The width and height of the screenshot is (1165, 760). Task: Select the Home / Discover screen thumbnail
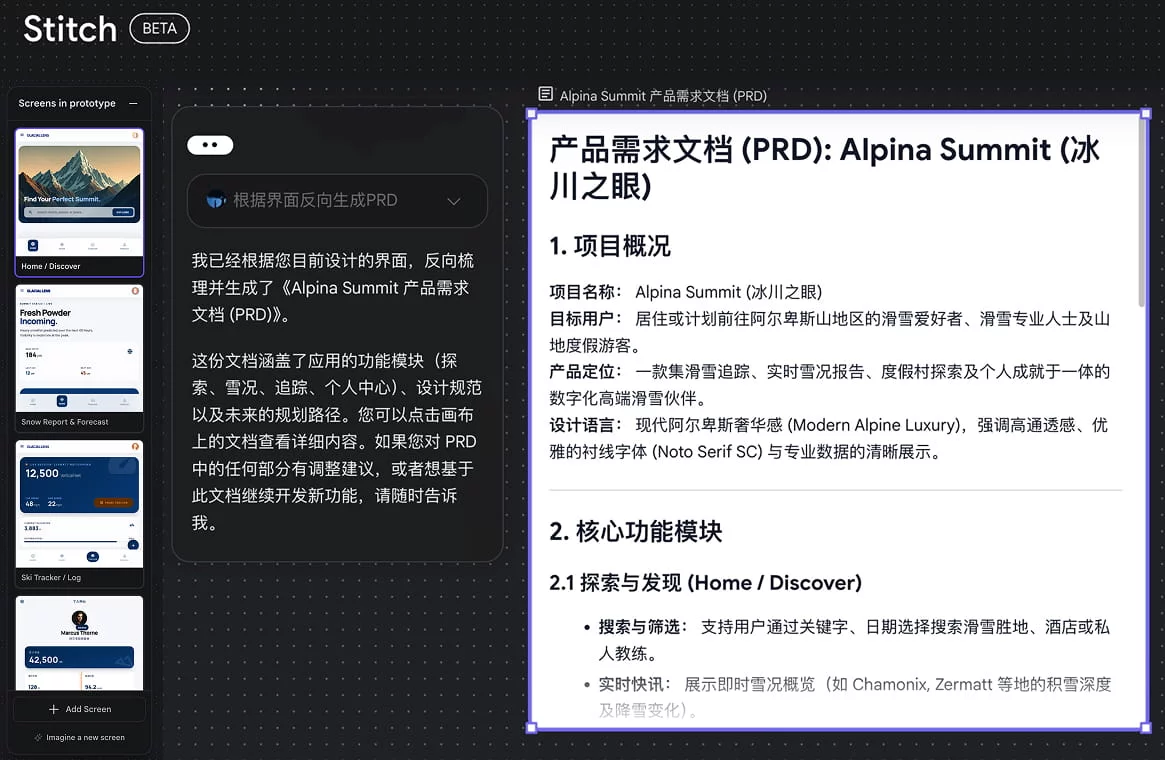[x=79, y=202]
